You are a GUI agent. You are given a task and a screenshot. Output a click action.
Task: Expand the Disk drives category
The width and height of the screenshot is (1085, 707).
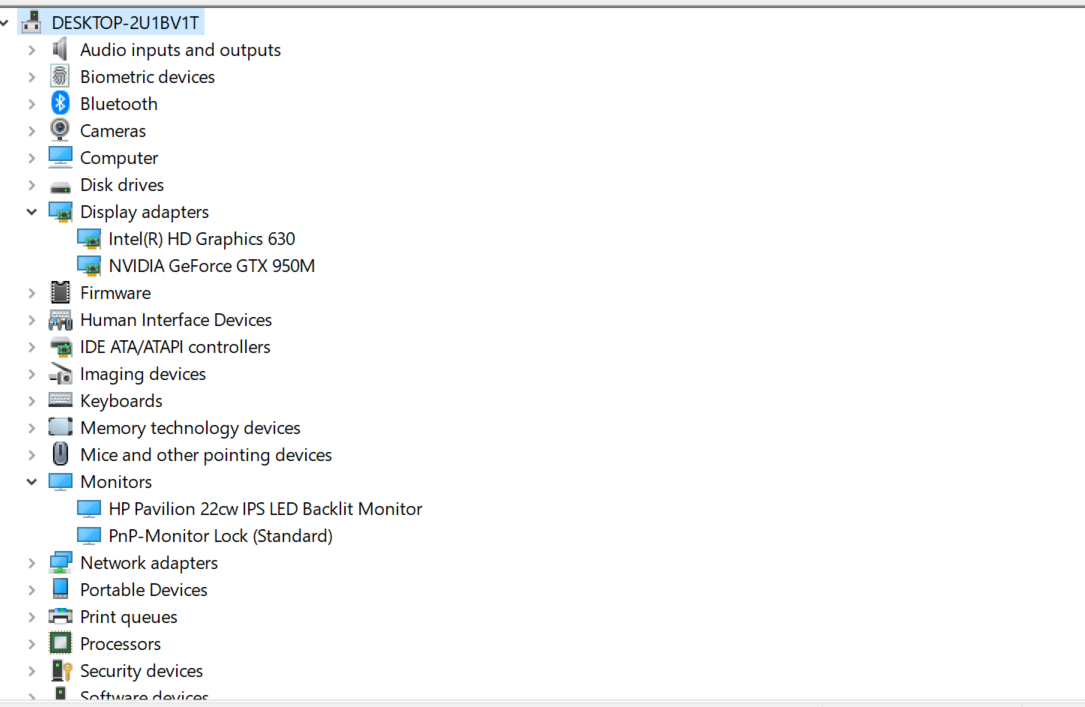coord(32,185)
